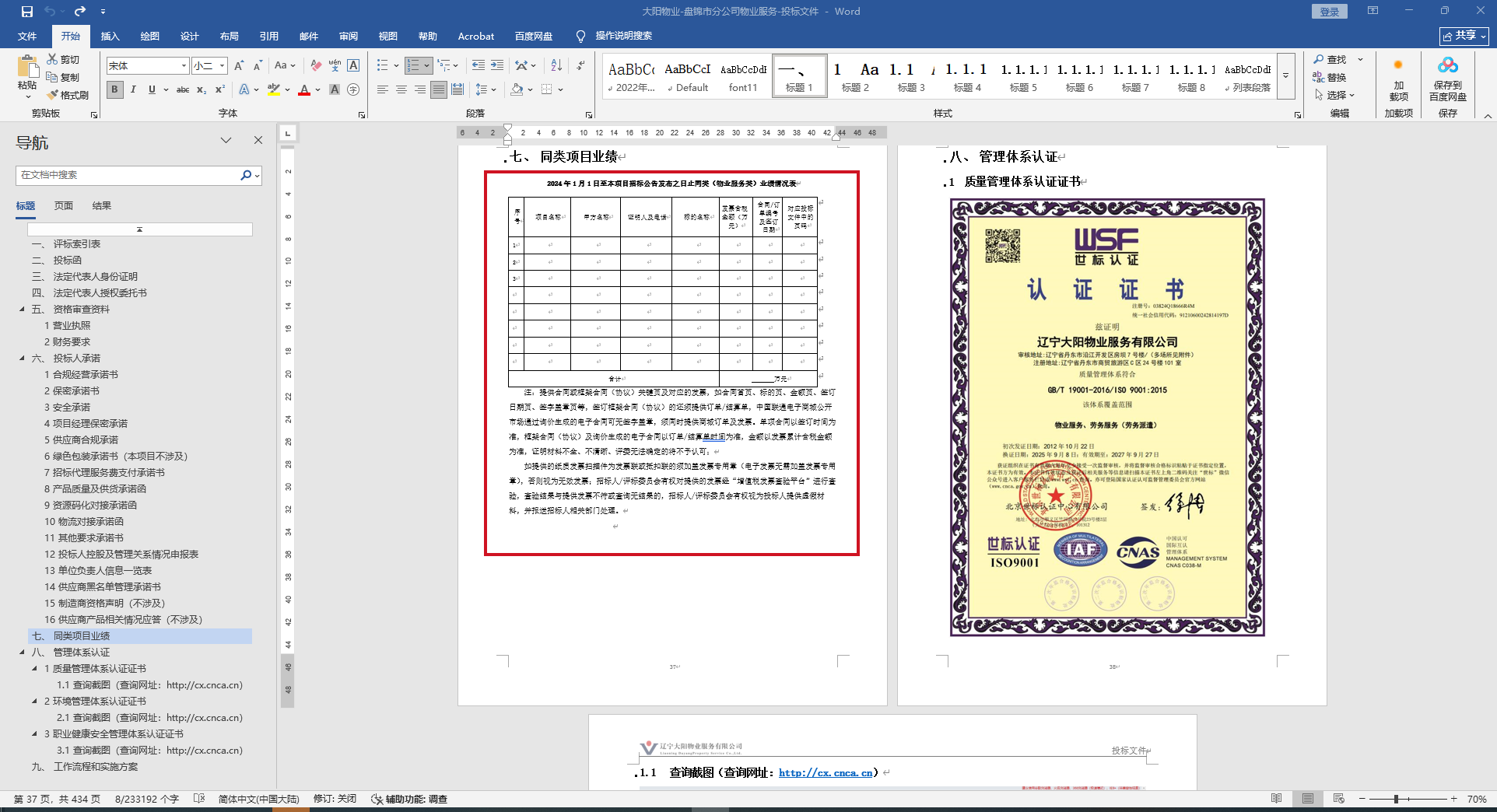Image resolution: width=1497 pixels, height=812 pixels.
Task: Open Replace (替换) in the editing group
Action: click(1330, 77)
